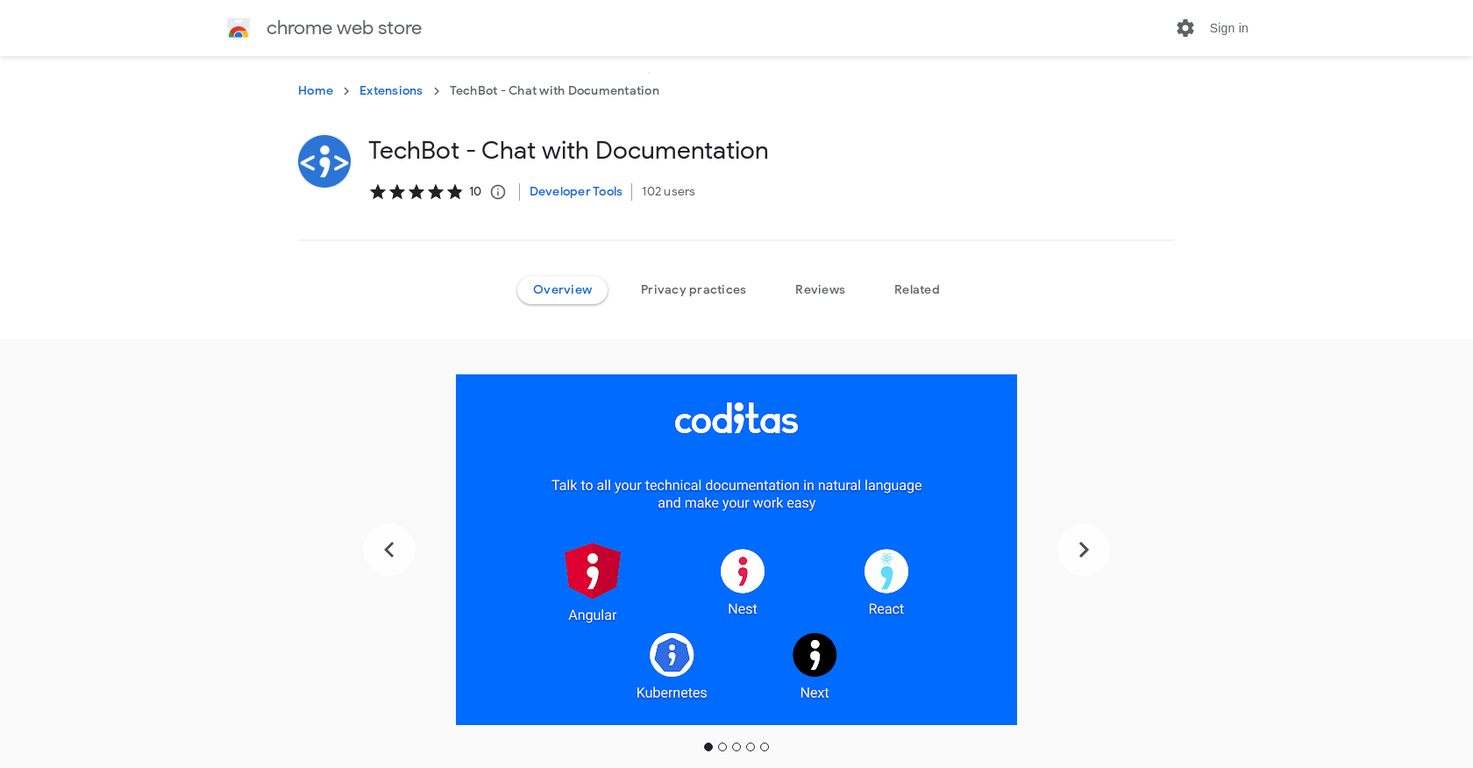Click the rating info icon

point(498,192)
